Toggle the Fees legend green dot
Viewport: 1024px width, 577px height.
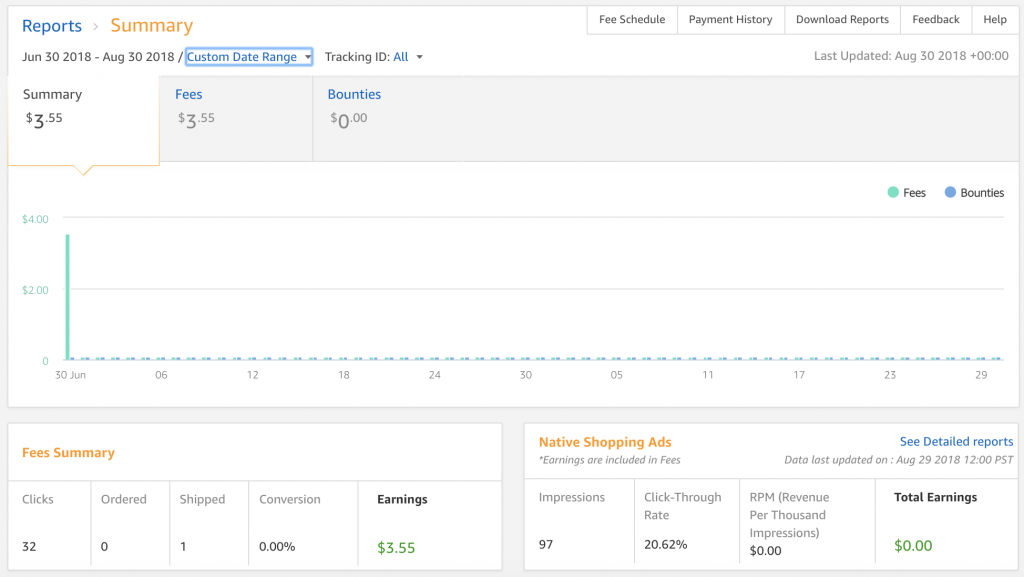(x=893, y=193)
